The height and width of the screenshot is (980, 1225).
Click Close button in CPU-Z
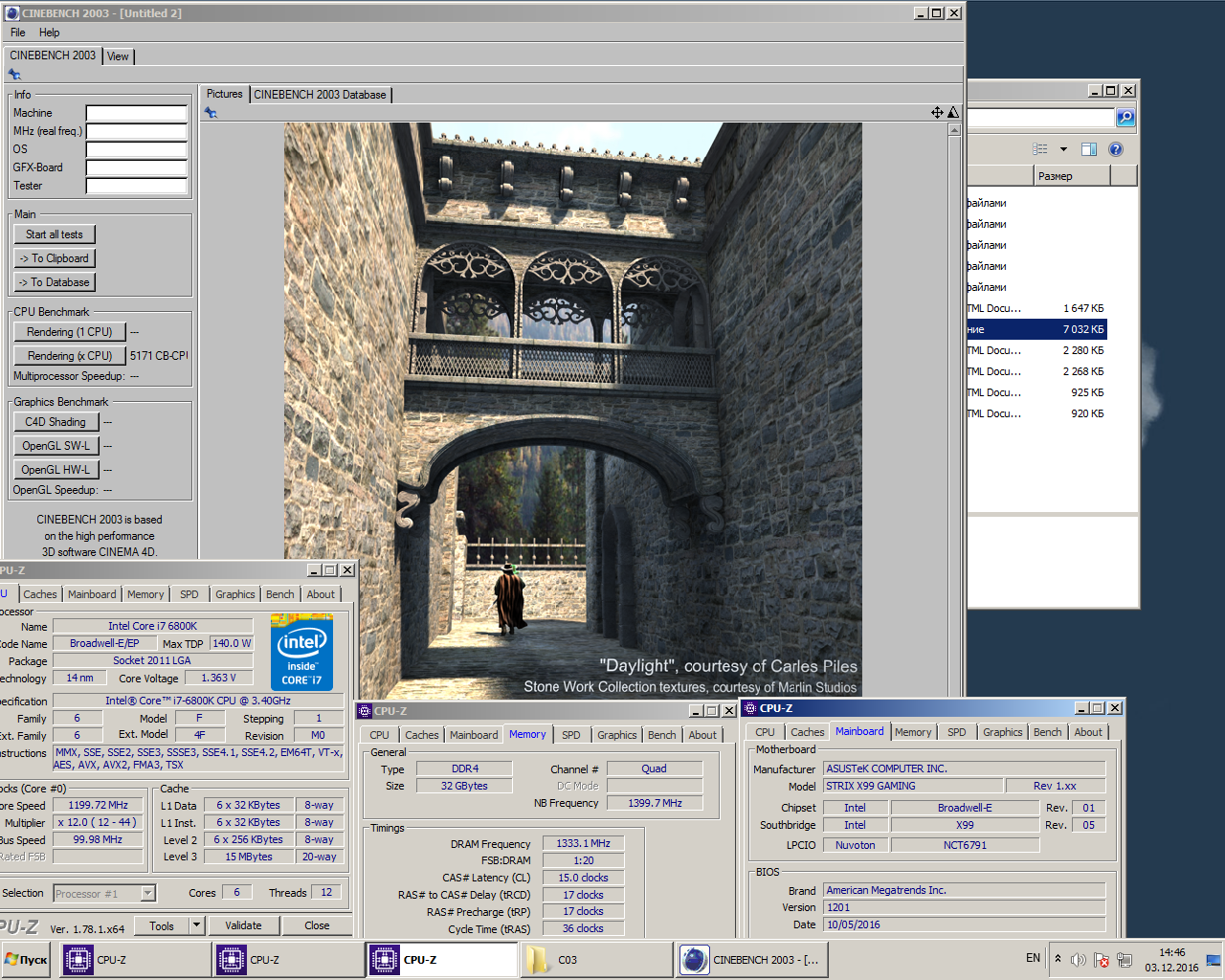(317, 925)
